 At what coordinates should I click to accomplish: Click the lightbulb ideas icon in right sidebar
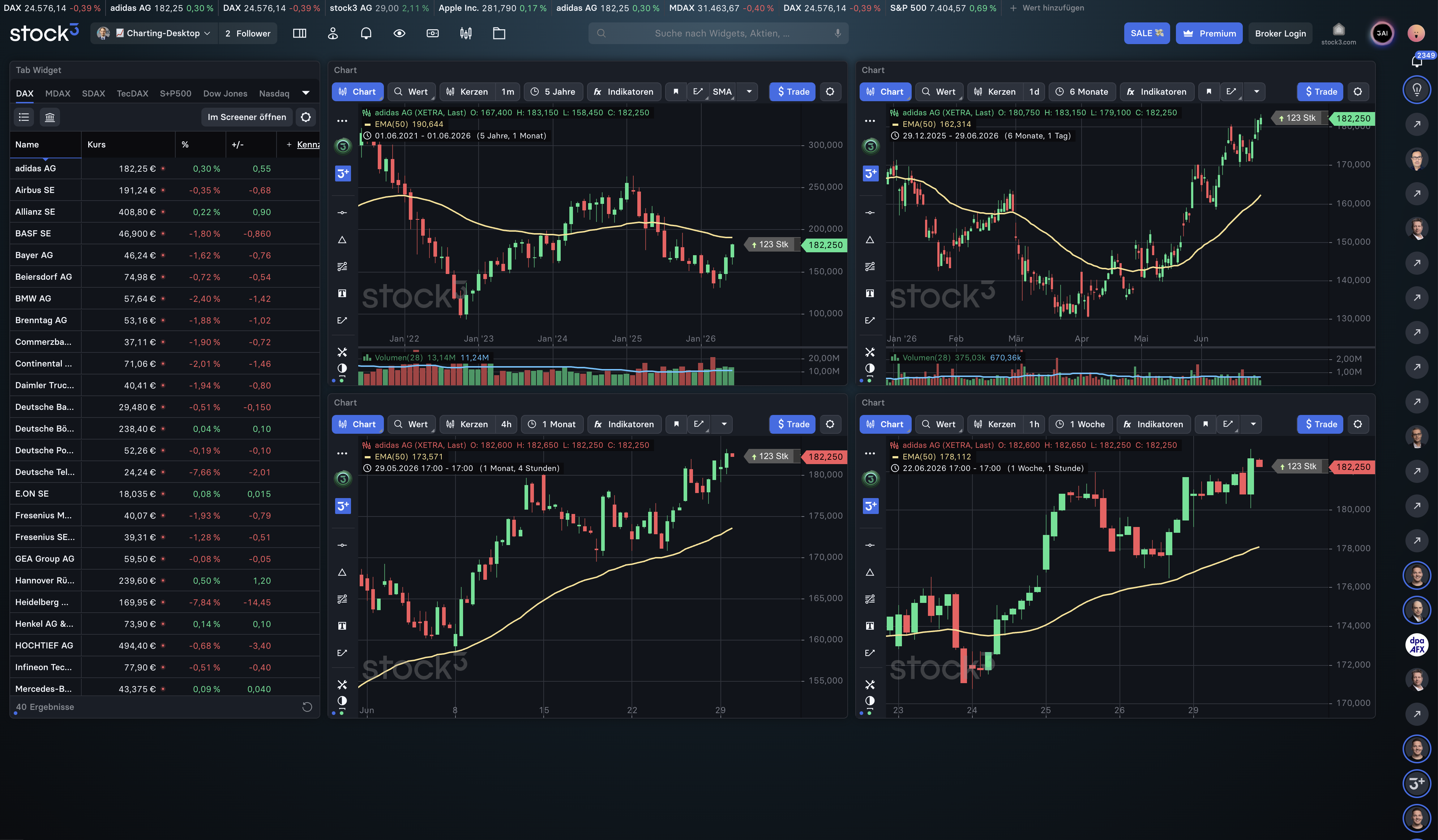[x=1417, y=90]
